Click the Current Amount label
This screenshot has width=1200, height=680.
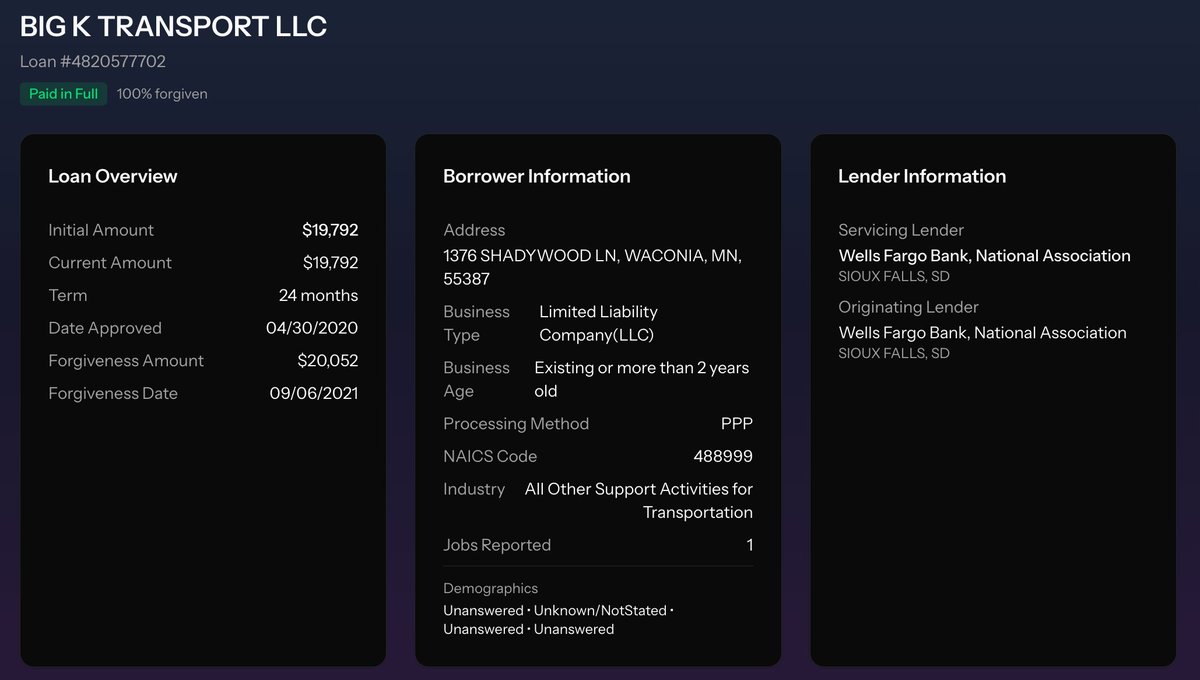point(110,263)
